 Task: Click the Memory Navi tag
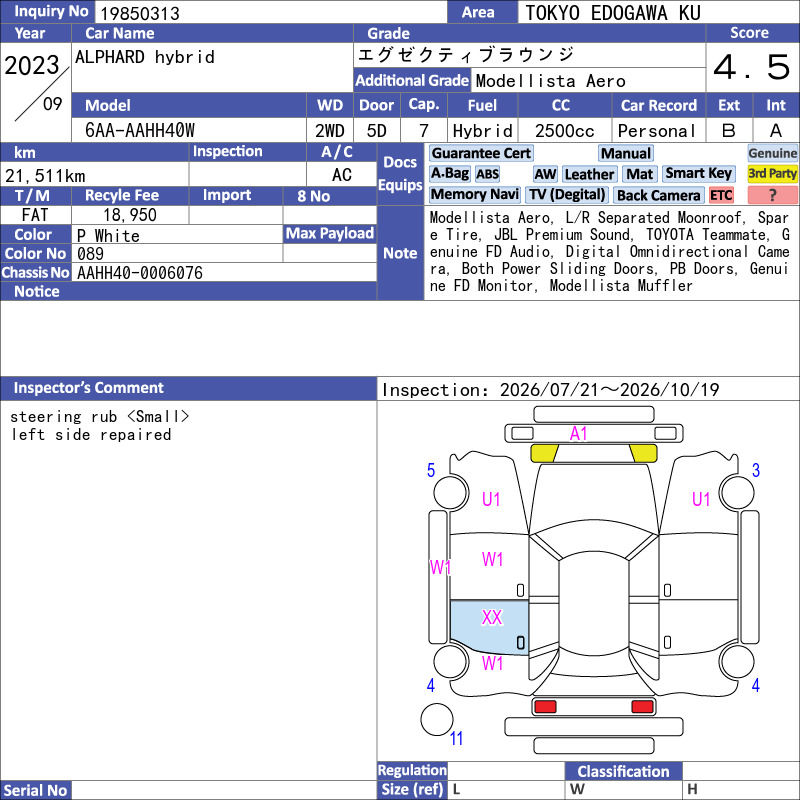click(474, 194)
